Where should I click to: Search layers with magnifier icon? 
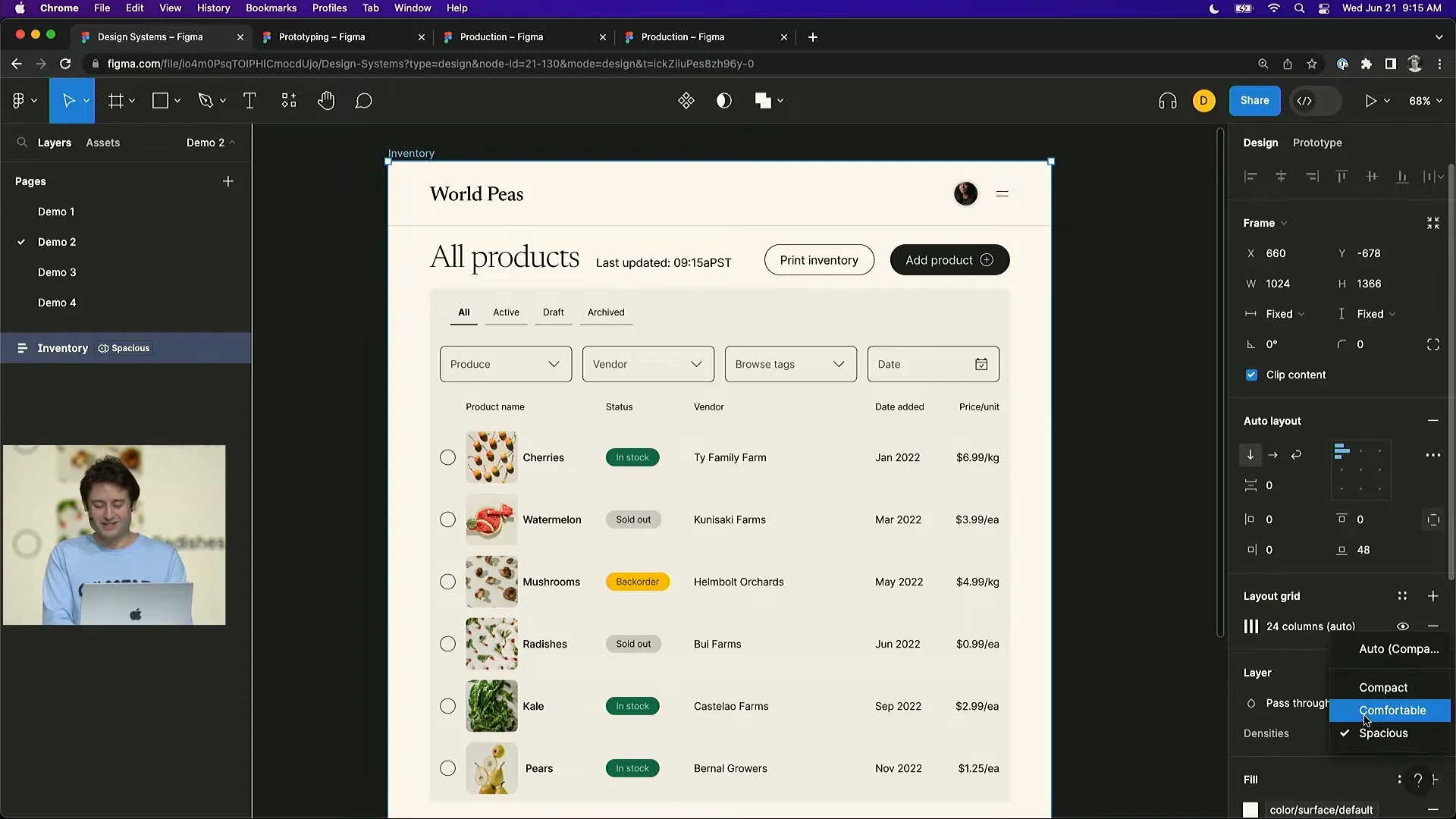[x=22, y=143]
